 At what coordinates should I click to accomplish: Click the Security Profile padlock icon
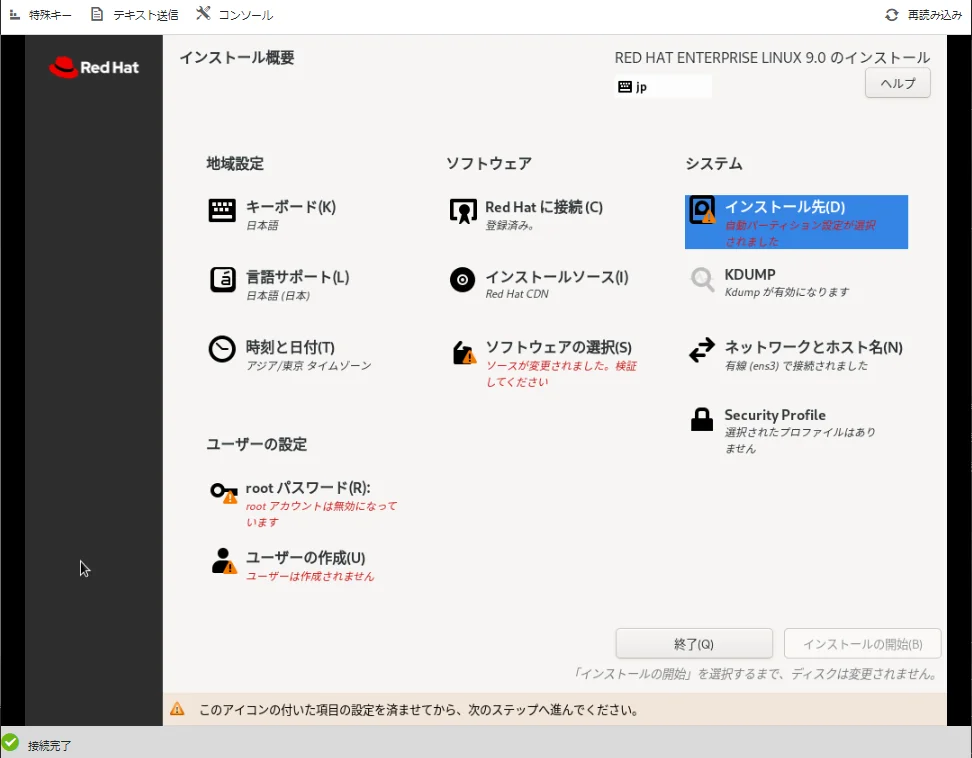pos(702,419)
